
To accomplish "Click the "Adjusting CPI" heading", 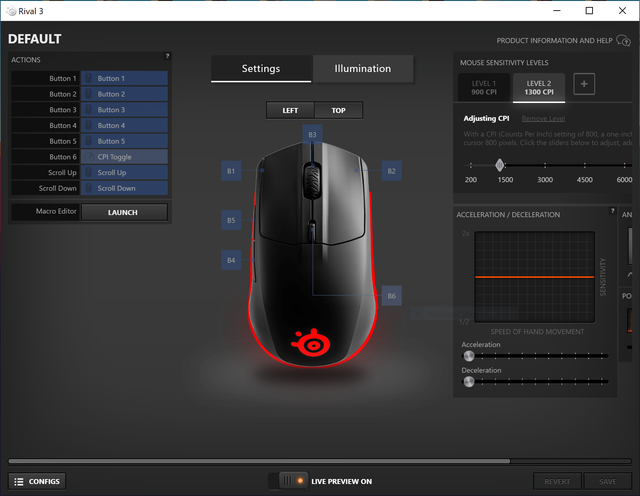I will 486,118.
